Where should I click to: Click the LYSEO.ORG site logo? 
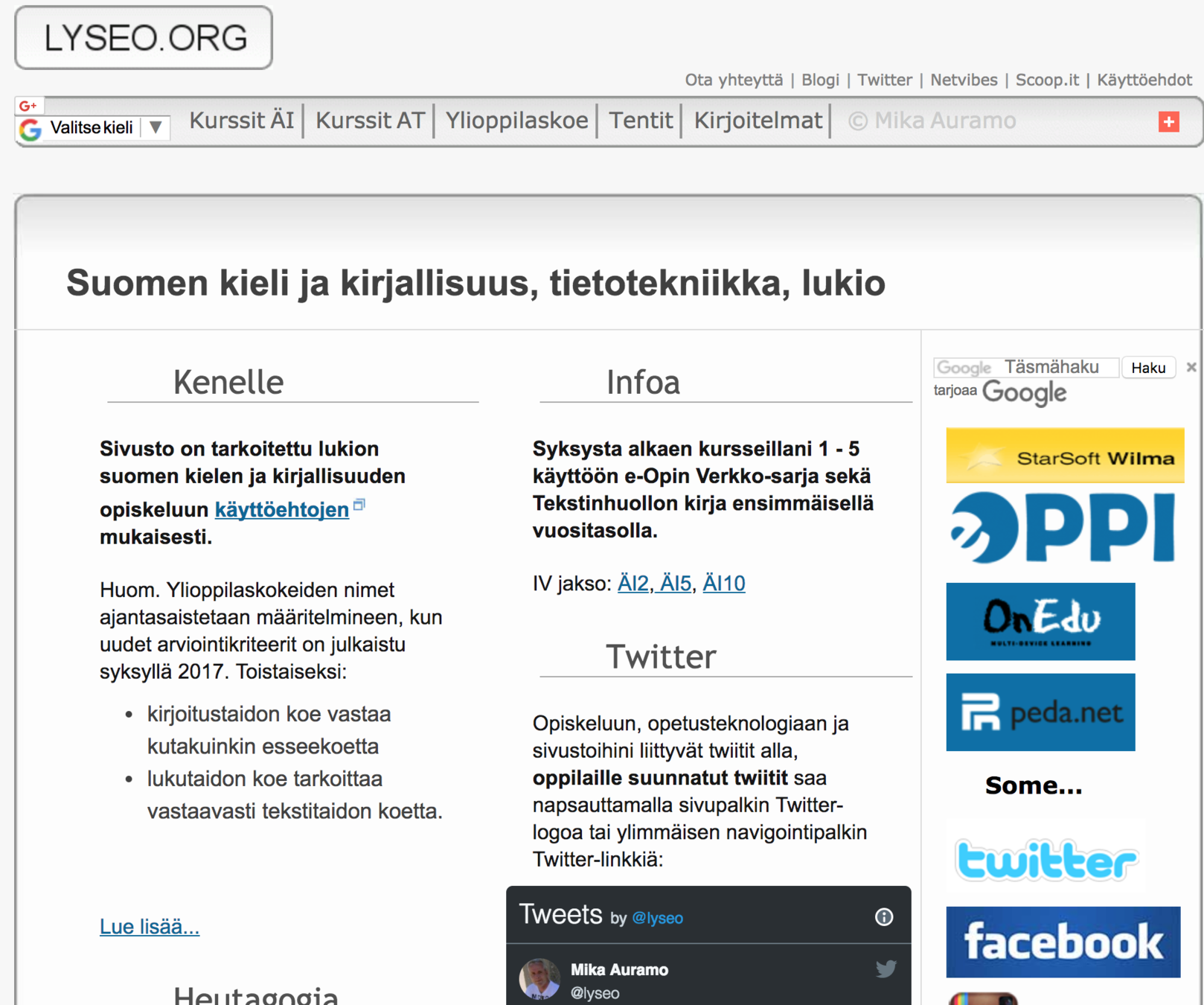144,38
